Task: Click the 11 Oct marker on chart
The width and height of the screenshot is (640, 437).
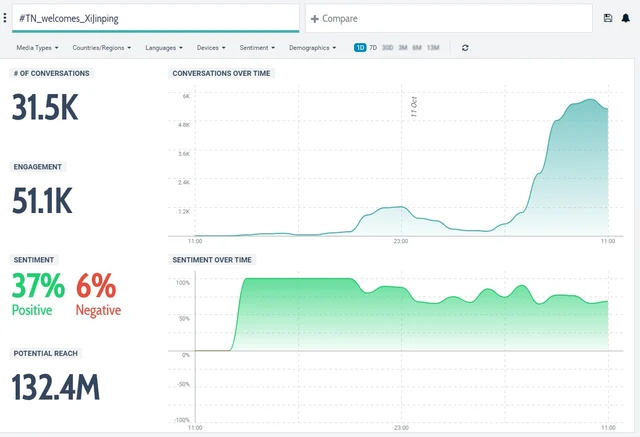Action: pos(413,107)
